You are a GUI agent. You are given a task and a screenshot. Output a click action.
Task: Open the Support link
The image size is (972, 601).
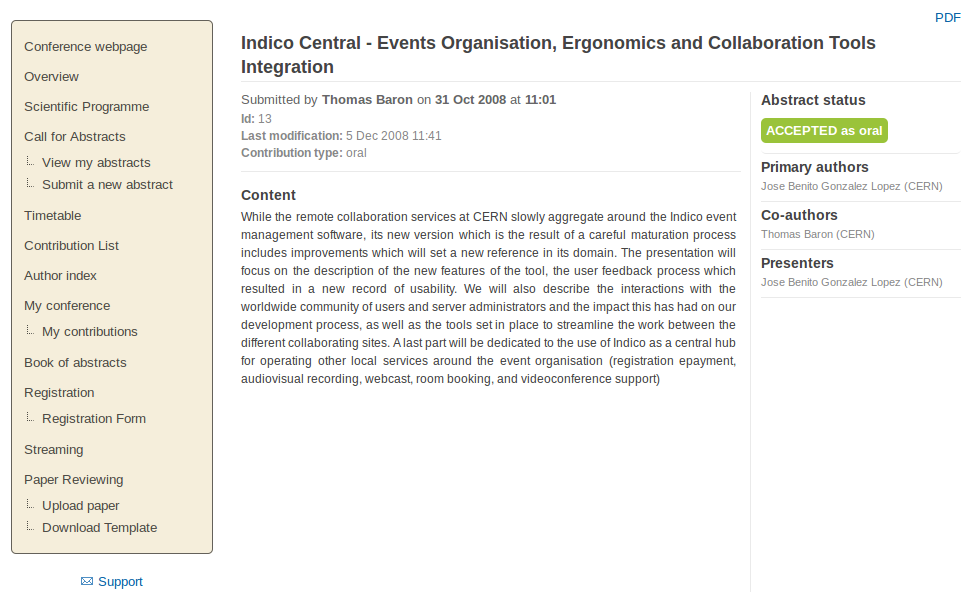pyautogui.click(x=120, y=582)
